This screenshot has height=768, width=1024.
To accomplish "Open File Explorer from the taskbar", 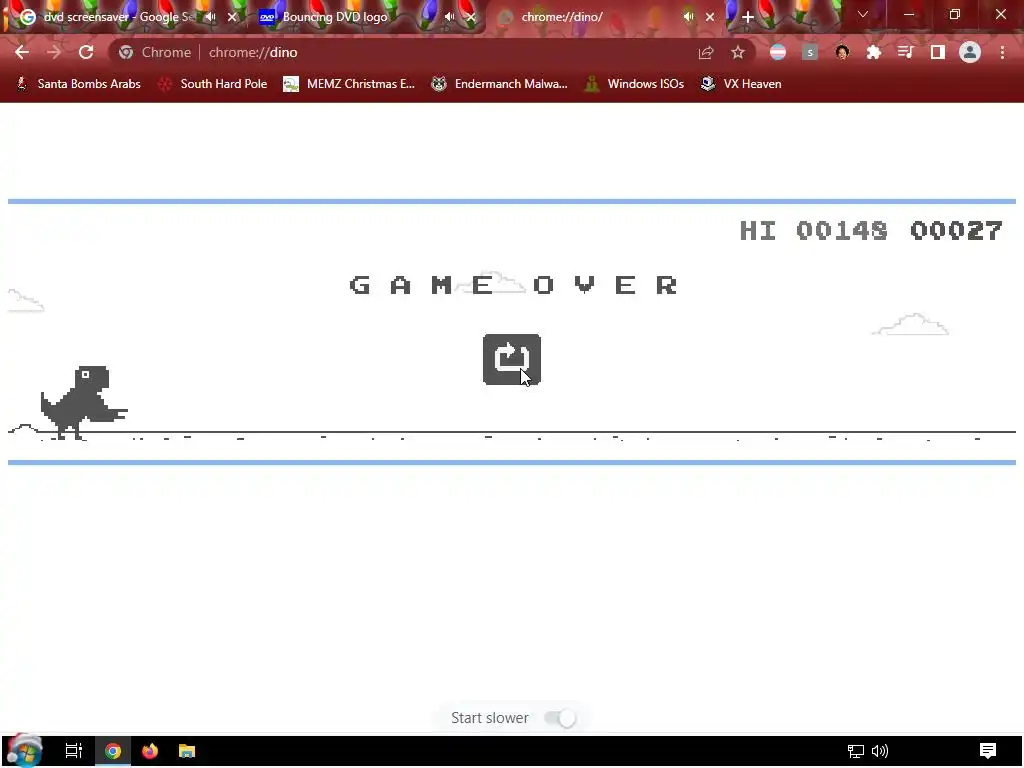I will 187,751.
